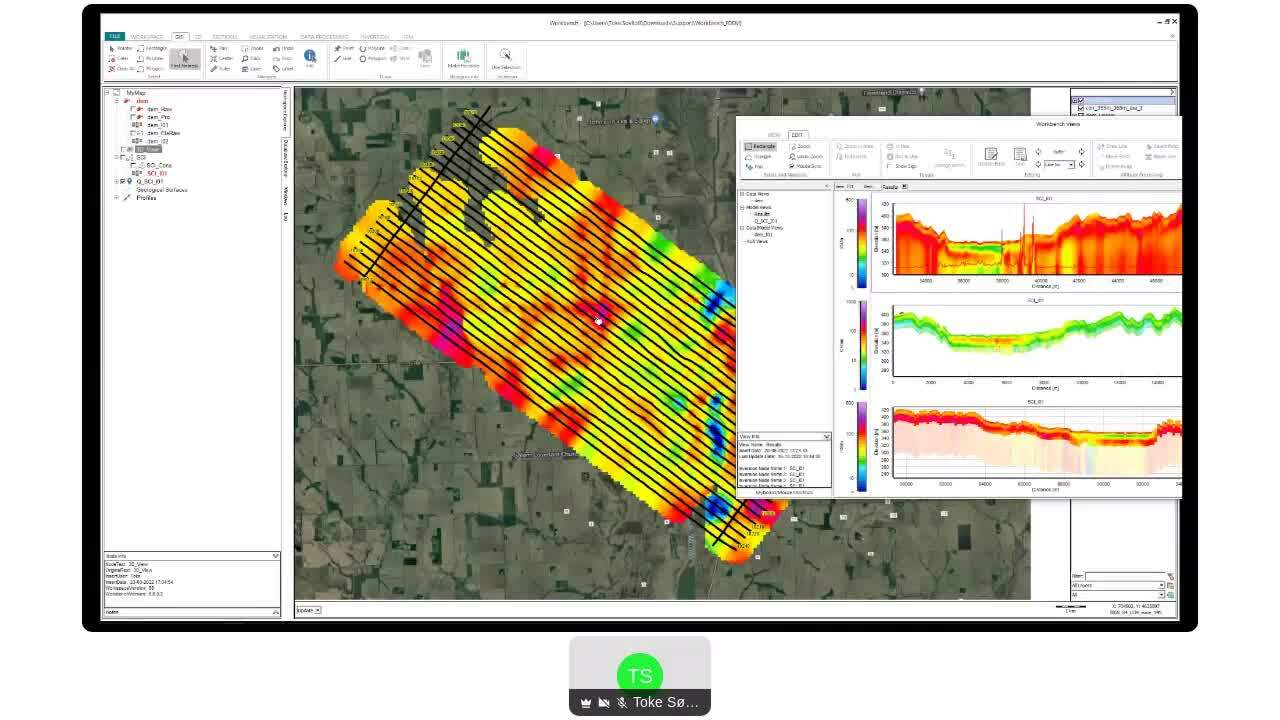
Task: Open the FILE menu
Action: tap(115, 36)
